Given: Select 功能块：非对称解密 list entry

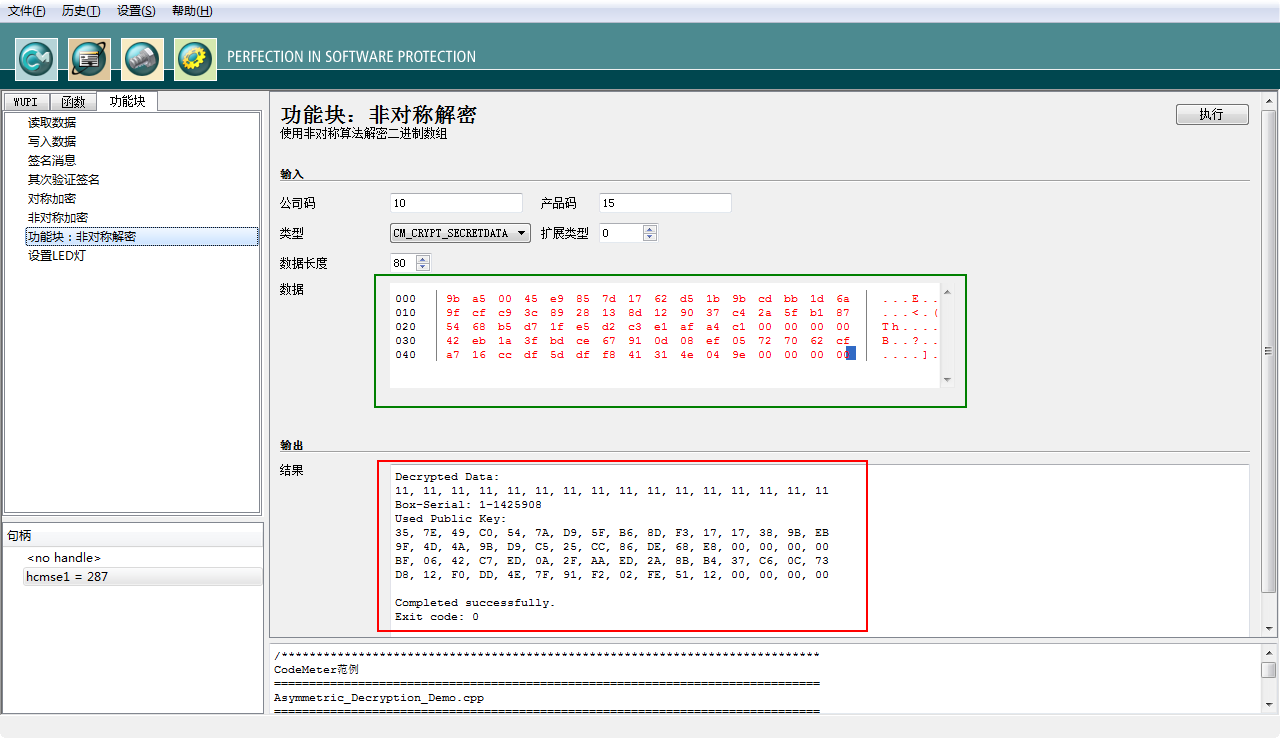Looking at the screenshot, I should tap(142, 237).
